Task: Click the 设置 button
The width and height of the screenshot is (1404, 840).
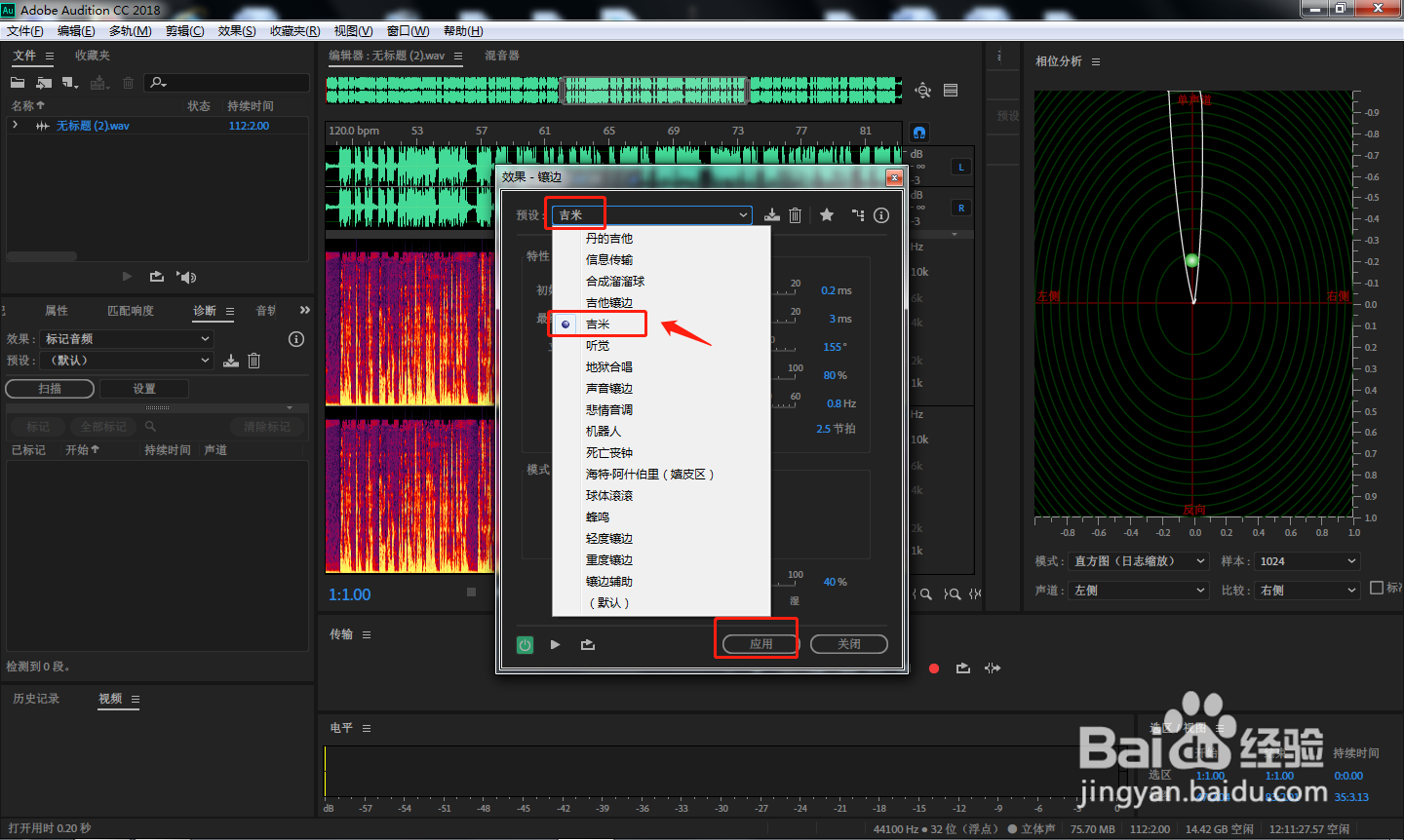Action: tap(144, 389)
